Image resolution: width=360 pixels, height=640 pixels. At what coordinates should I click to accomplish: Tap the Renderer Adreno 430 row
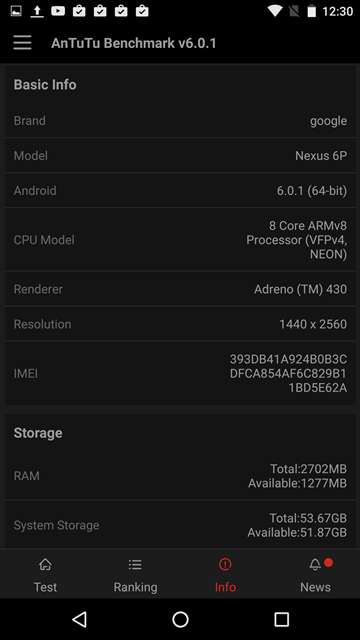click(180, 289)
